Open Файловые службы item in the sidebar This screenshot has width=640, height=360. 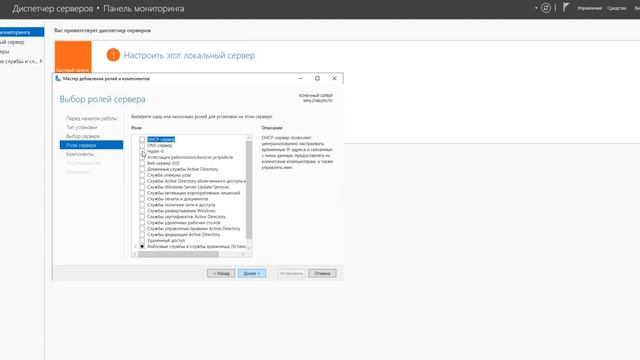[x=19, y=61]
